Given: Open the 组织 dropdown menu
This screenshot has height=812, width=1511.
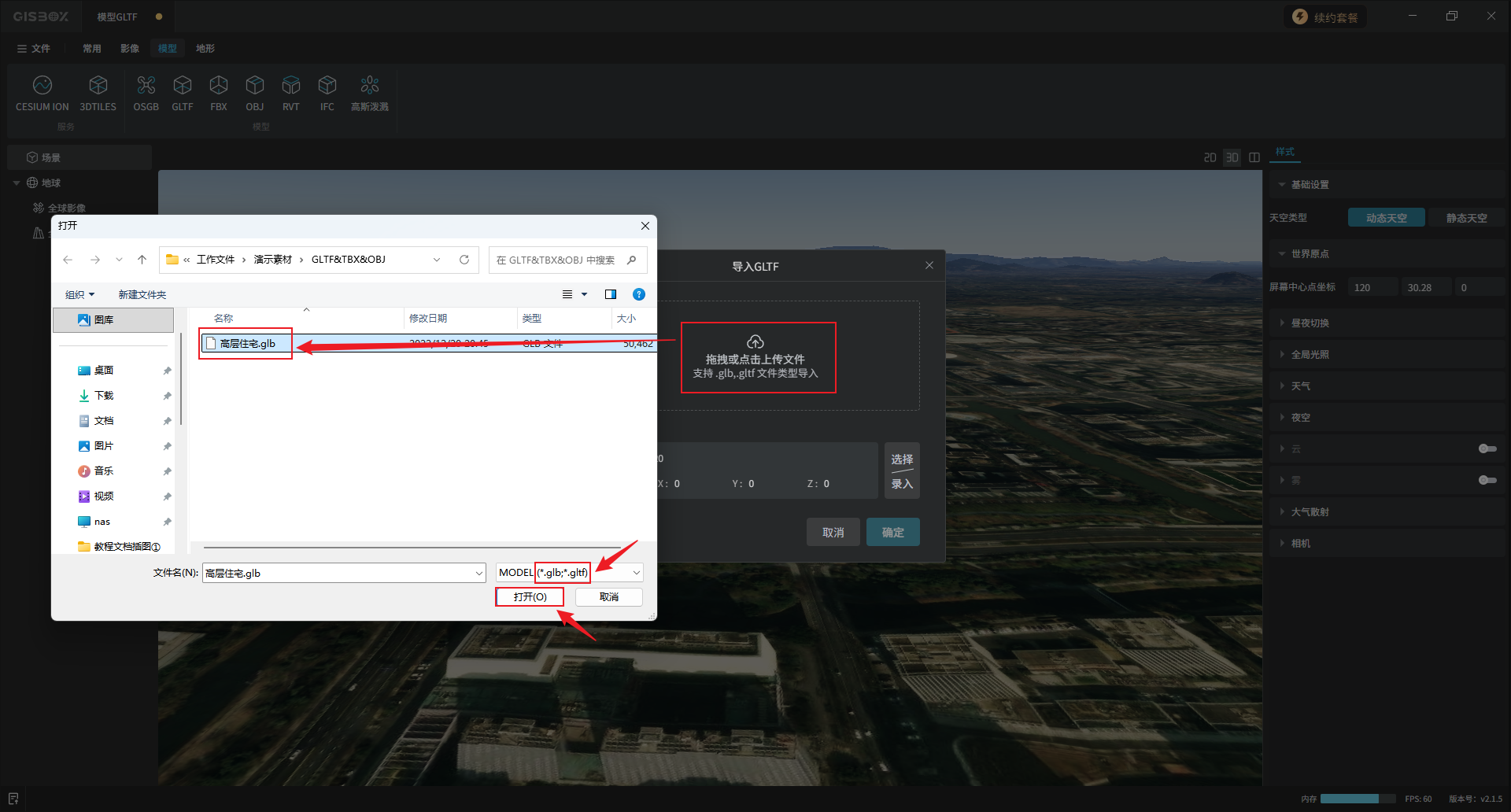Looking at the screenshot, I should click(79, 294).
